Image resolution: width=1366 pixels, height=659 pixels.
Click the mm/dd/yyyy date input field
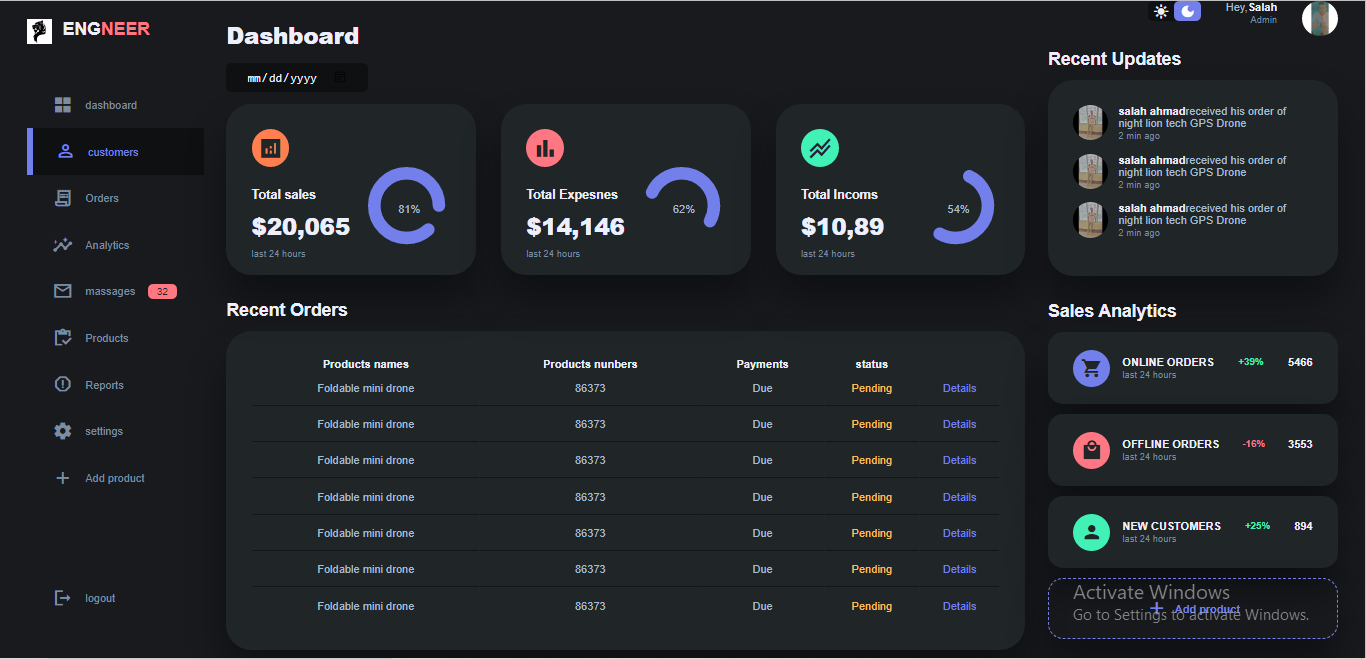point(282,78)
